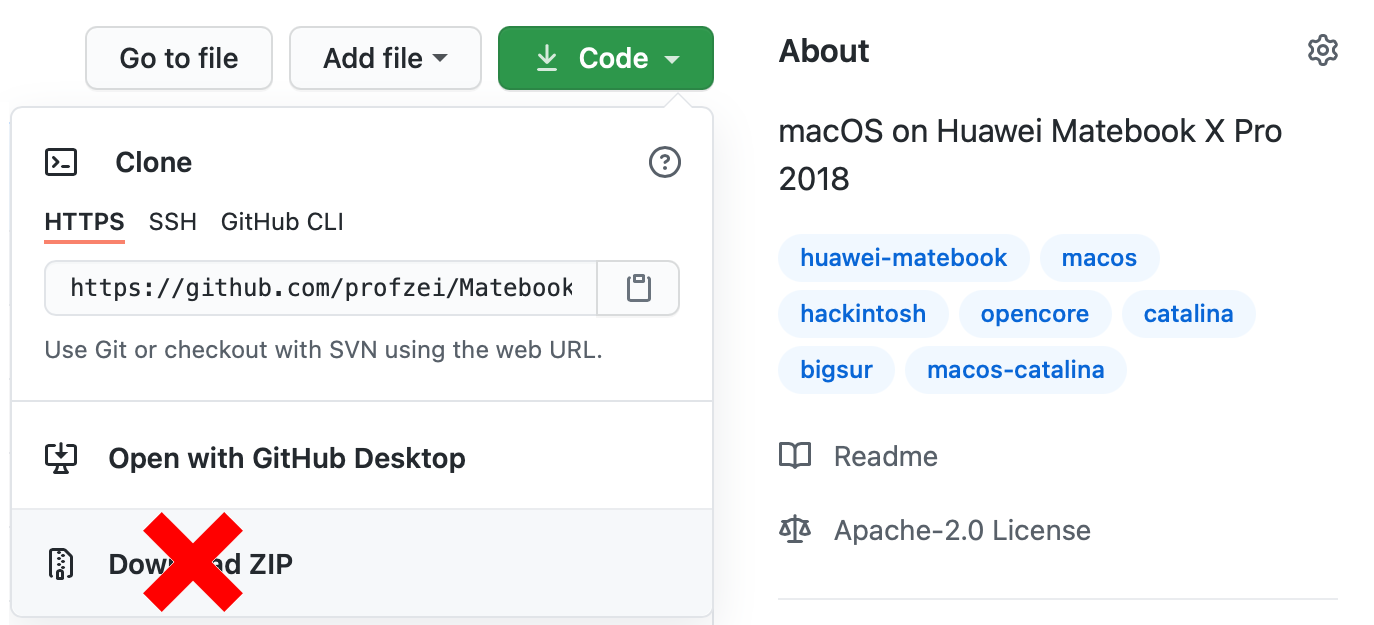This screenshot has width=1374, height=625.
Task: Select the HTTPS clone tab
Action: point(85,222)
